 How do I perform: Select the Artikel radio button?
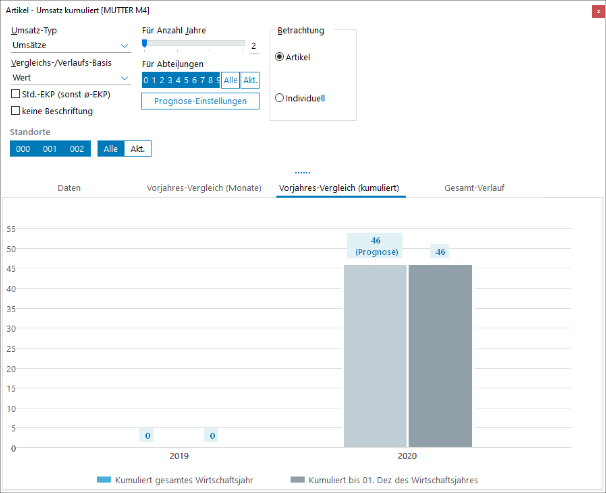(280, 57)
